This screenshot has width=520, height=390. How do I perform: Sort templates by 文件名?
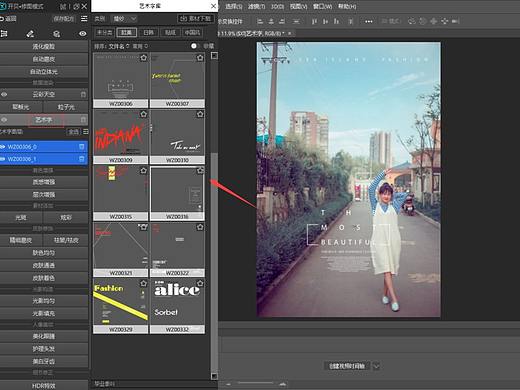[119, 46]
